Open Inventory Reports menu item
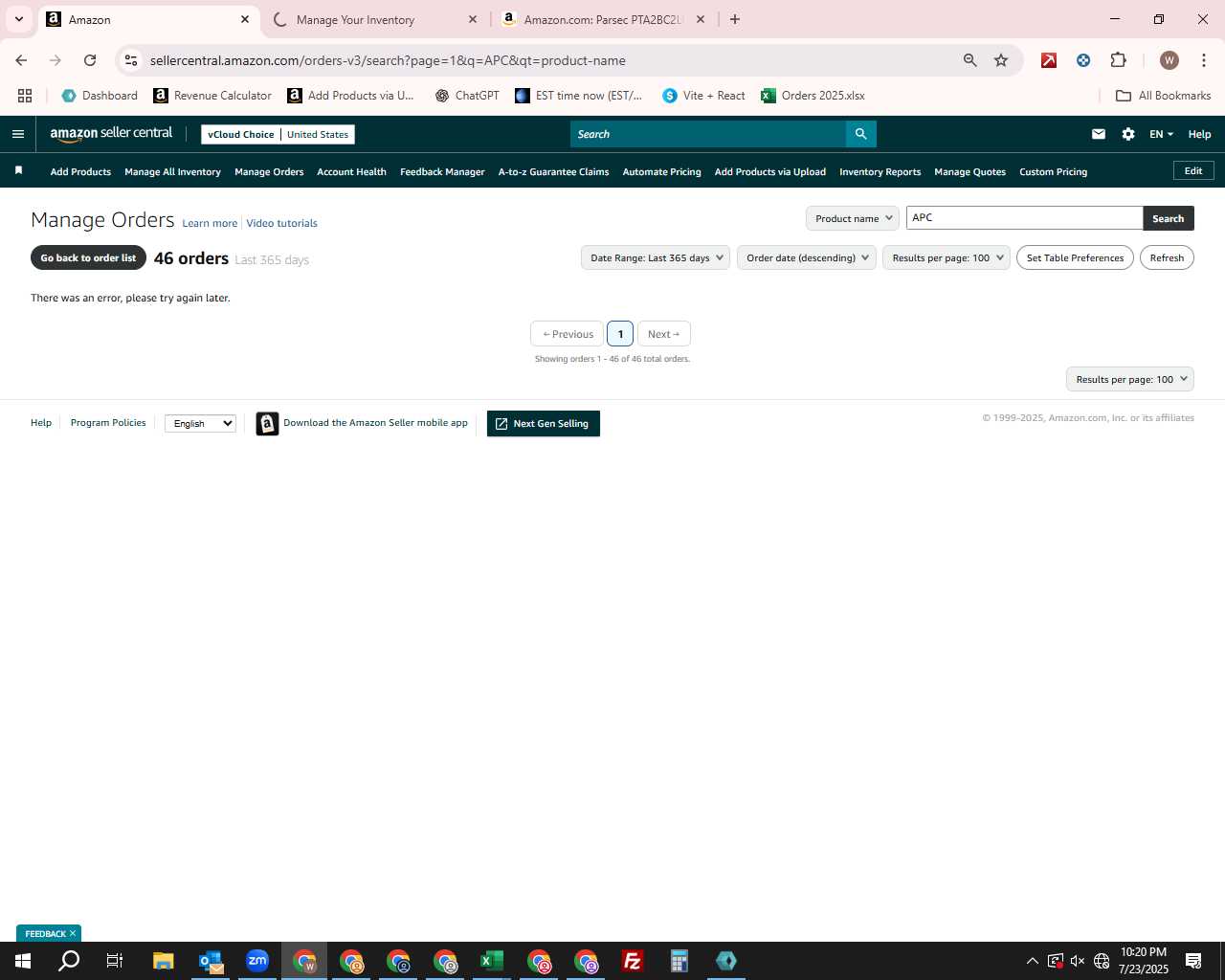 click(880, 171)
